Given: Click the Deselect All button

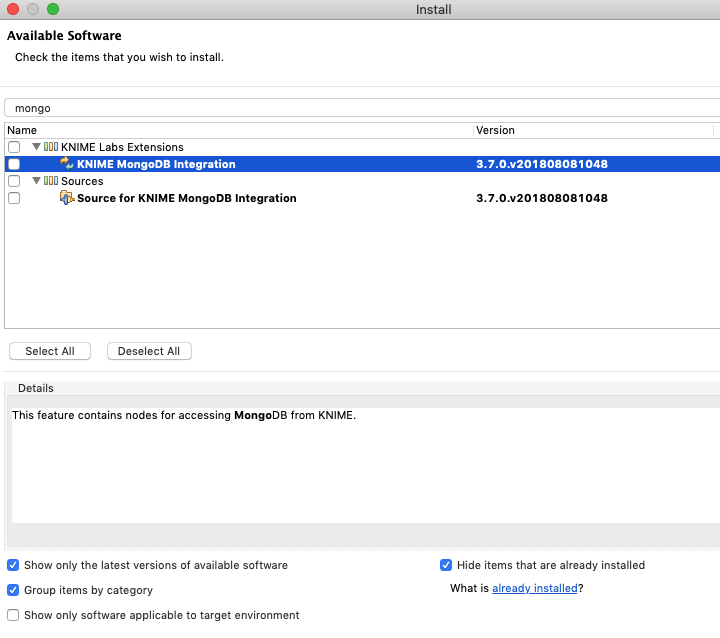Looking at the screenshot, I should pos(149,351).
